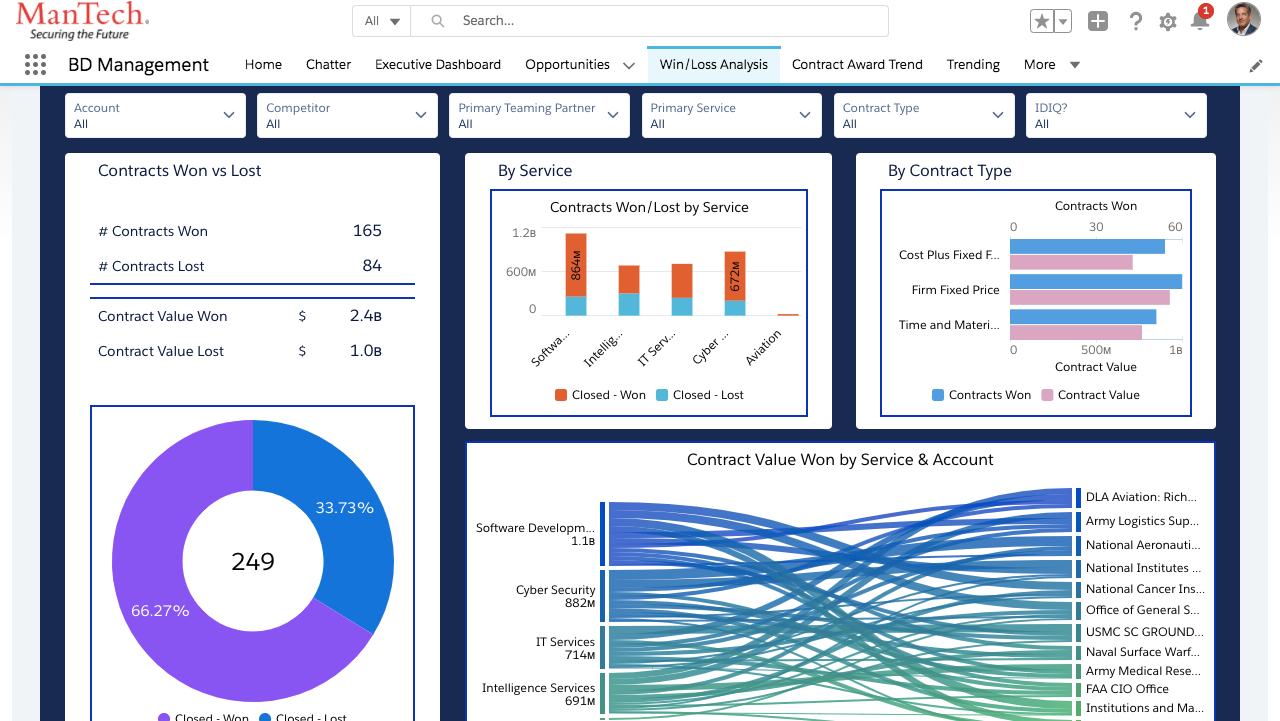Switch to the Executive Dashboard tab
Viewport: 1280px width, 721px height.
pos(438,64)
